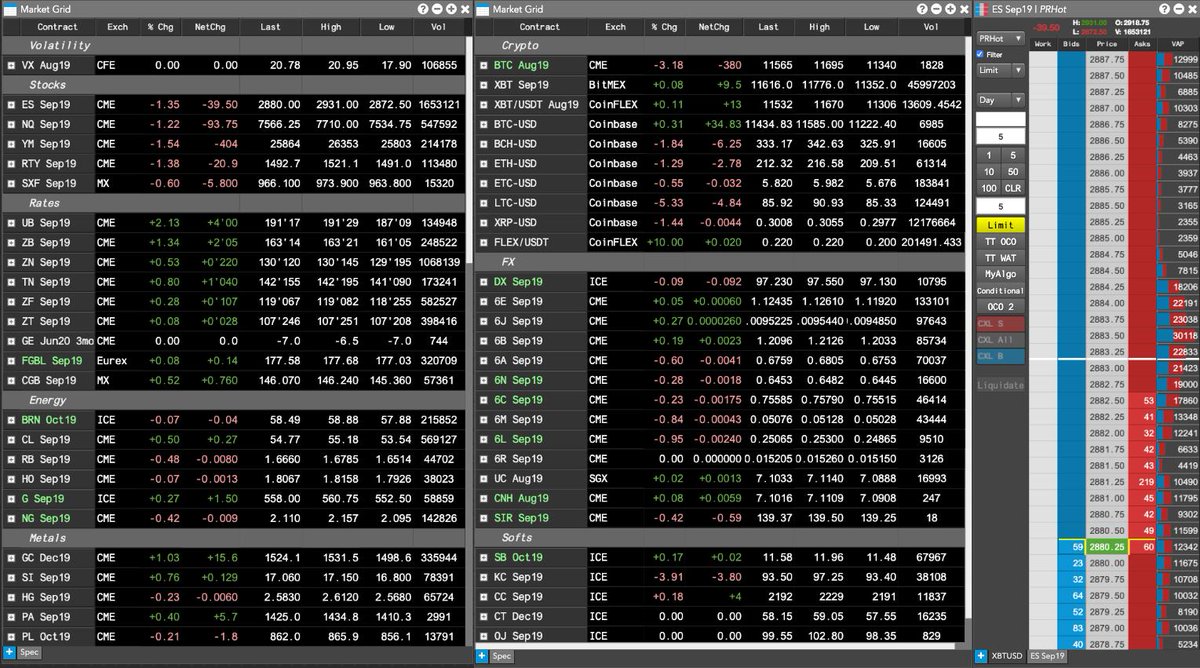Click the FGBL Sep19 contract name
Image resolution: width=1200 pixels, height=668 pixels.
[x=52, y=360]
